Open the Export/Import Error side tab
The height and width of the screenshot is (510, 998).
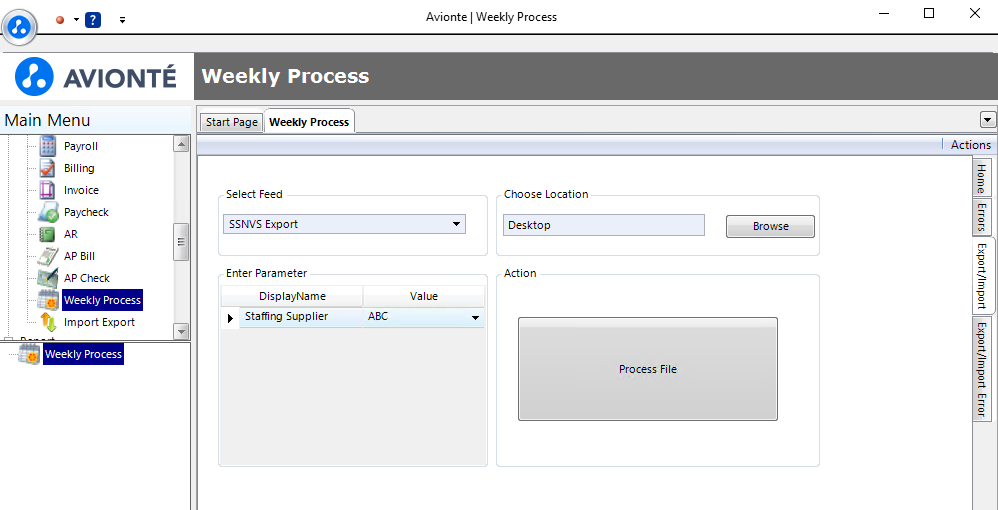(982, 369)
